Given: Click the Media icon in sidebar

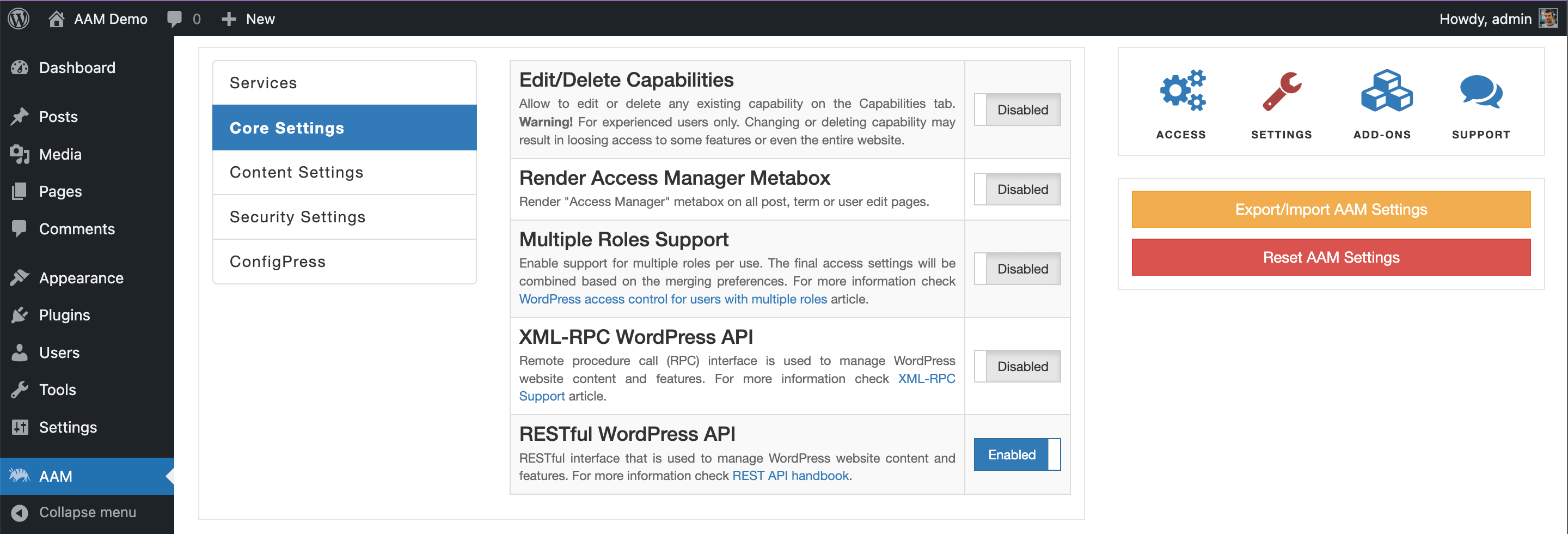Looking at the screenshot, I should pyautogui.click(x=20, y=154).
